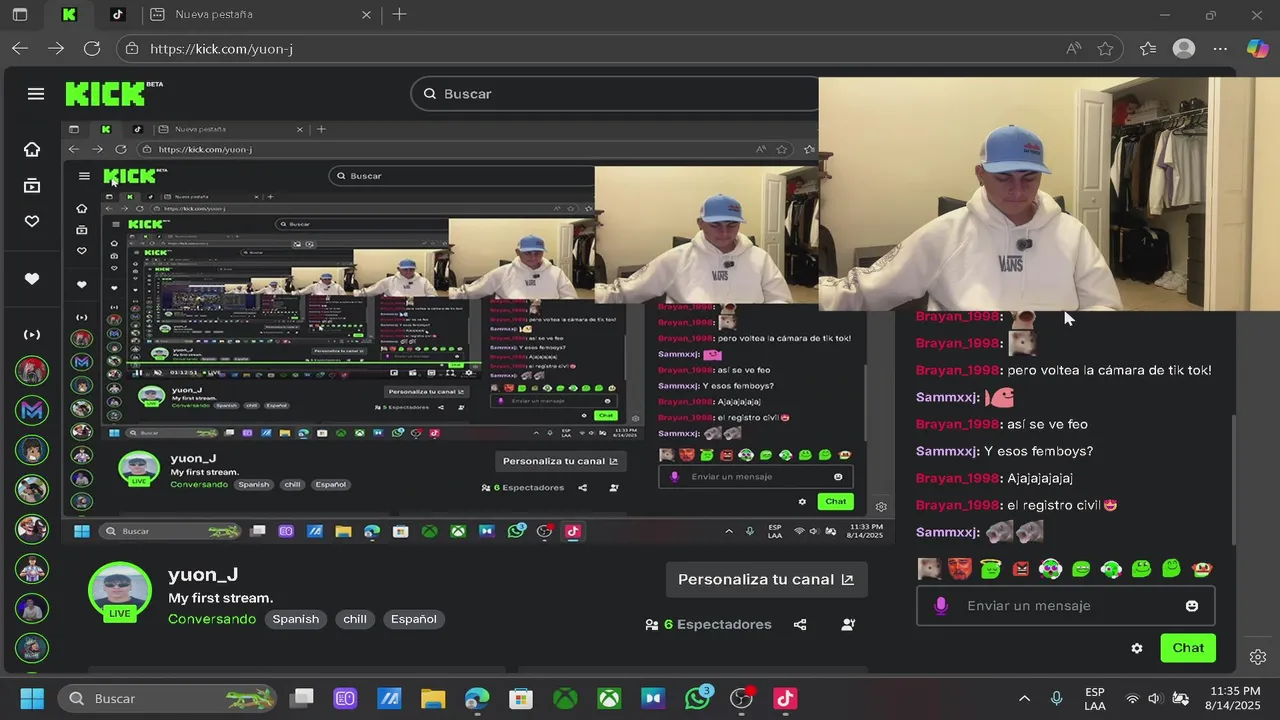Open chat settings gear beside Chat button
Viewport: 1280px width, 720px height.
(x=1137, y=648)
